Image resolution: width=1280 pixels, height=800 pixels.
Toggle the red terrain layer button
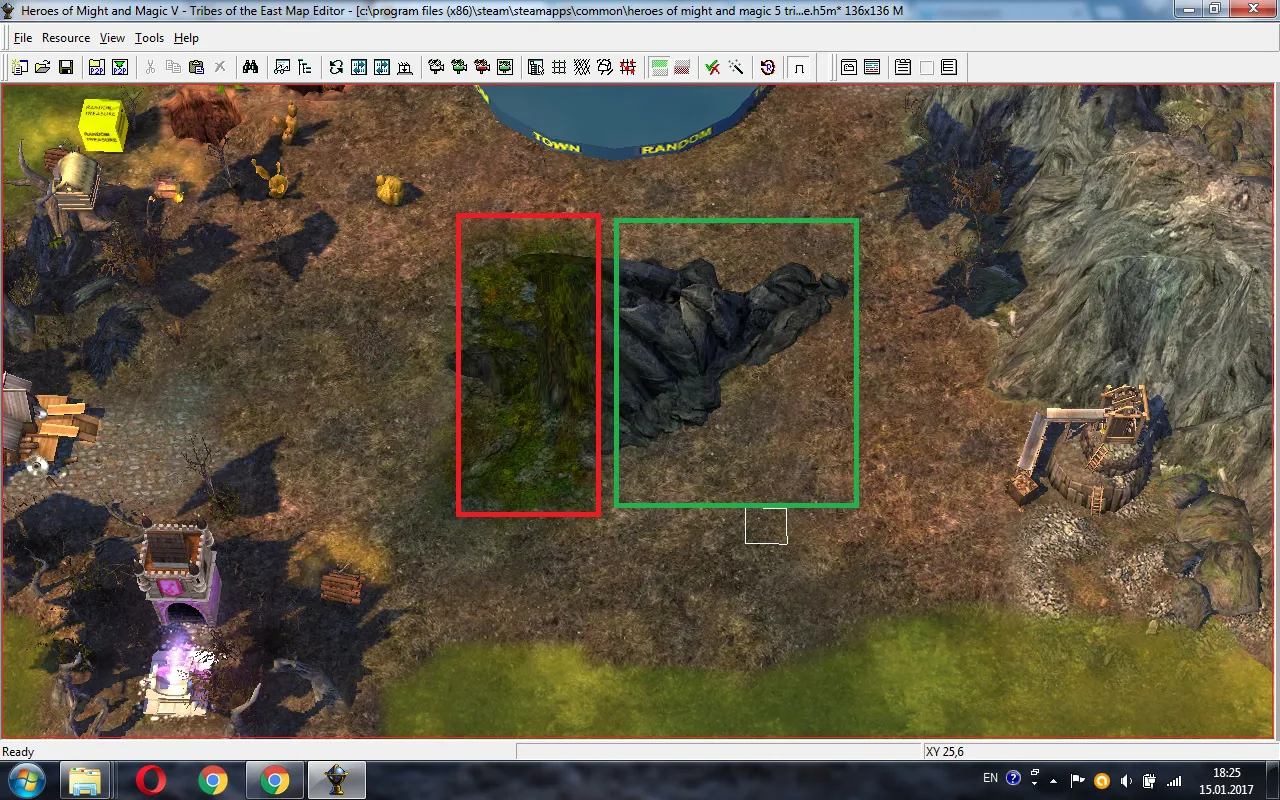point(682,67)
